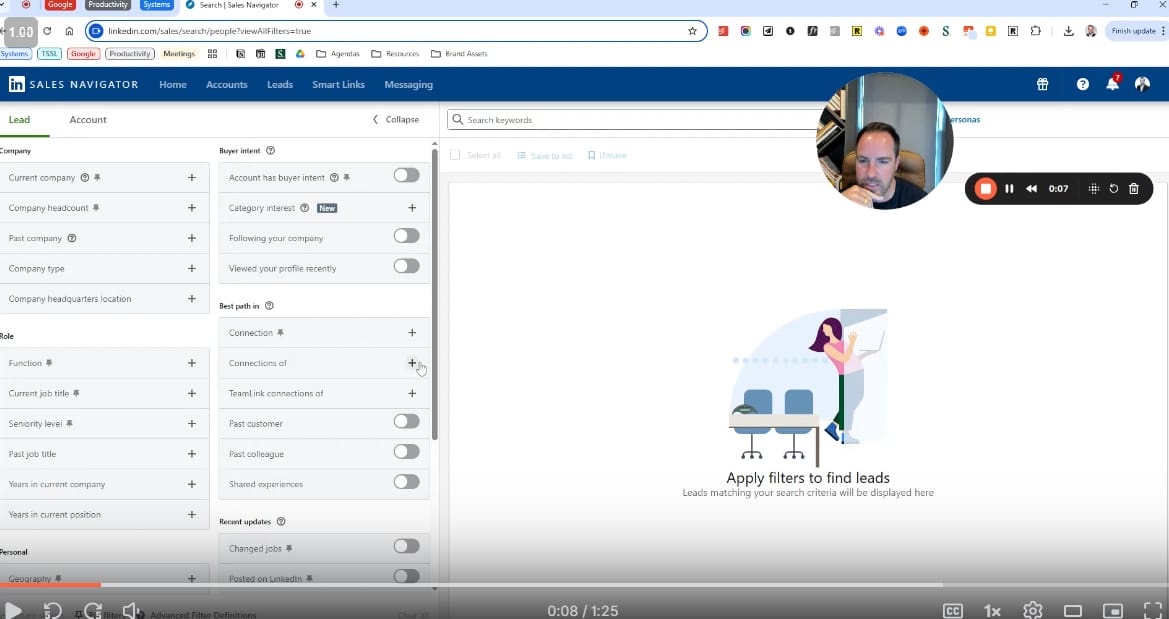Expand the Connections of filter
This screenshot has height=619, width=1169.
412,363
